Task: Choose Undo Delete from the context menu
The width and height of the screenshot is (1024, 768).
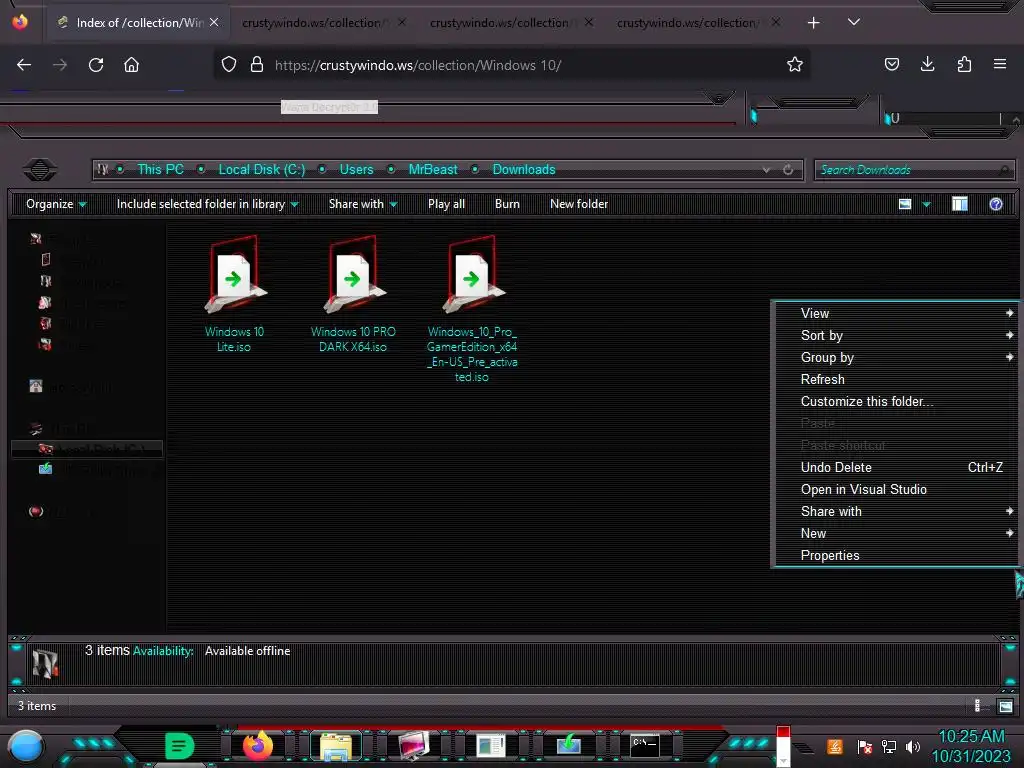Action: pyautogui.click(x=896, y=468)
